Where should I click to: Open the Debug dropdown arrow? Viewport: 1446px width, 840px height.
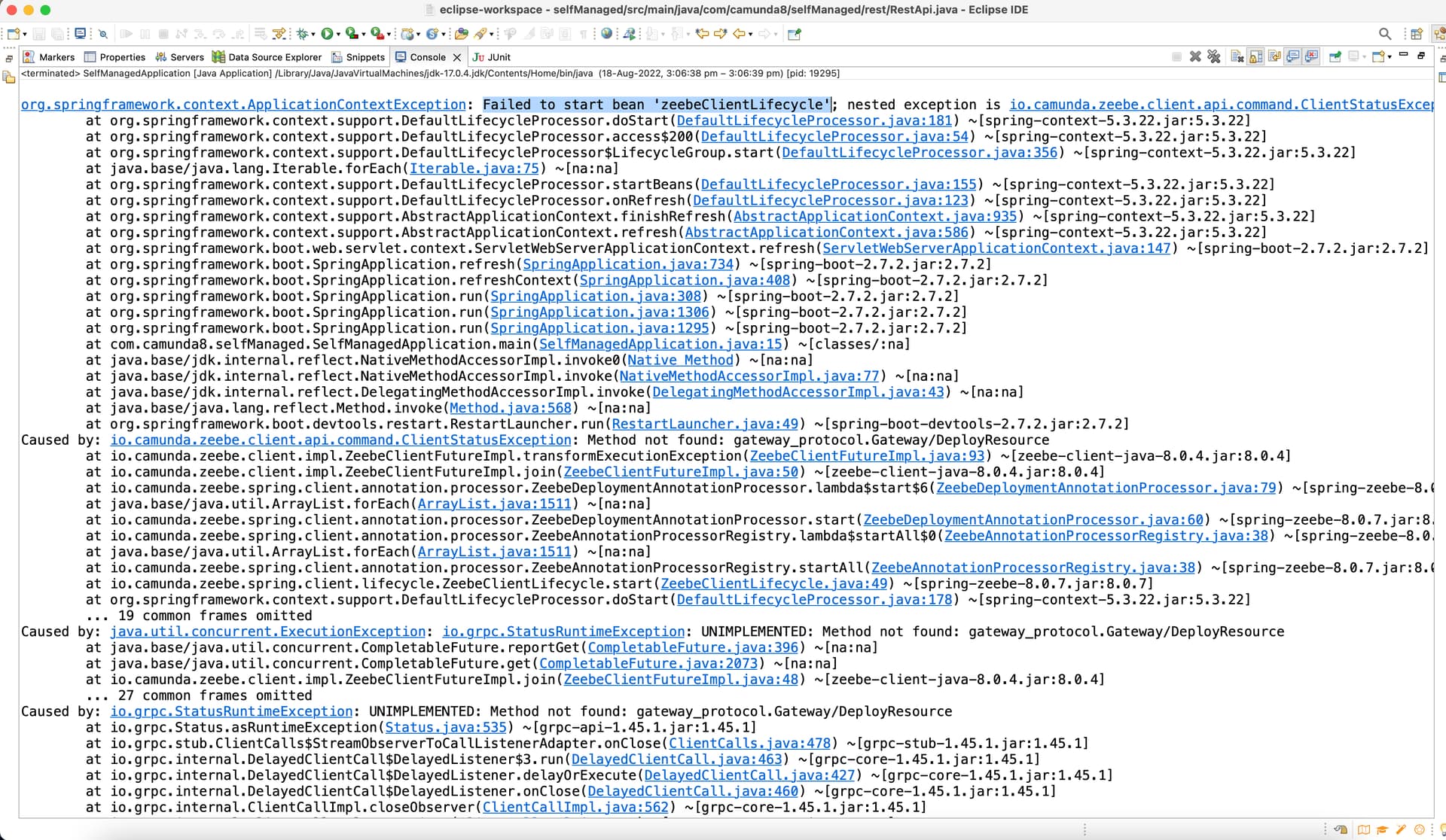tap(313, 34)
